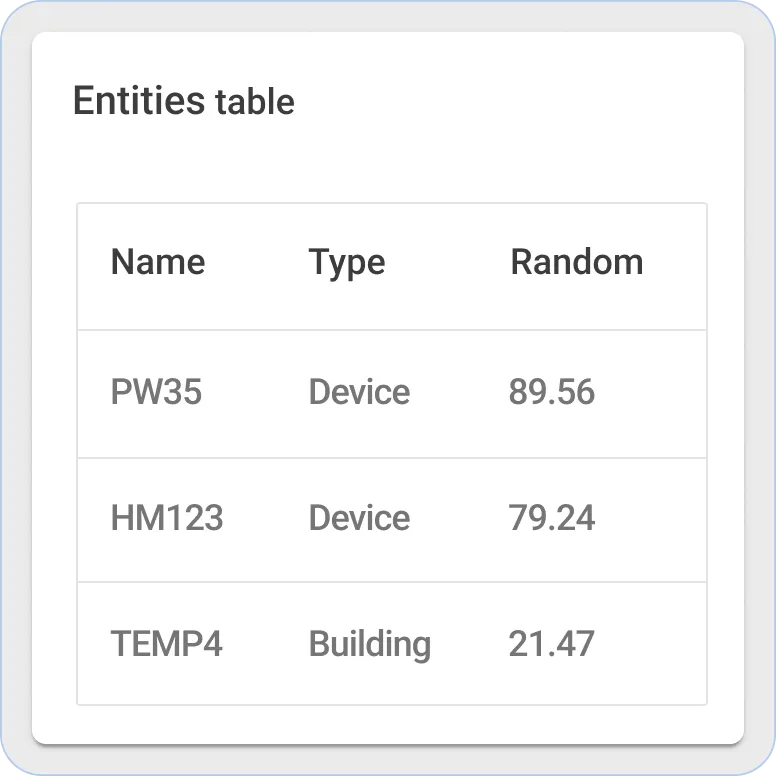Click the small word table in title
The image size is (776, 776).
(255, 102)
